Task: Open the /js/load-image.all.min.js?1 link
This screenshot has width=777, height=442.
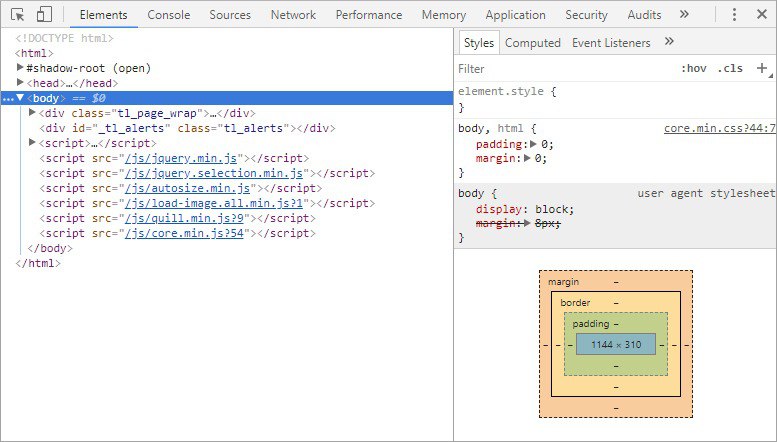Action: tap(214, 203)
